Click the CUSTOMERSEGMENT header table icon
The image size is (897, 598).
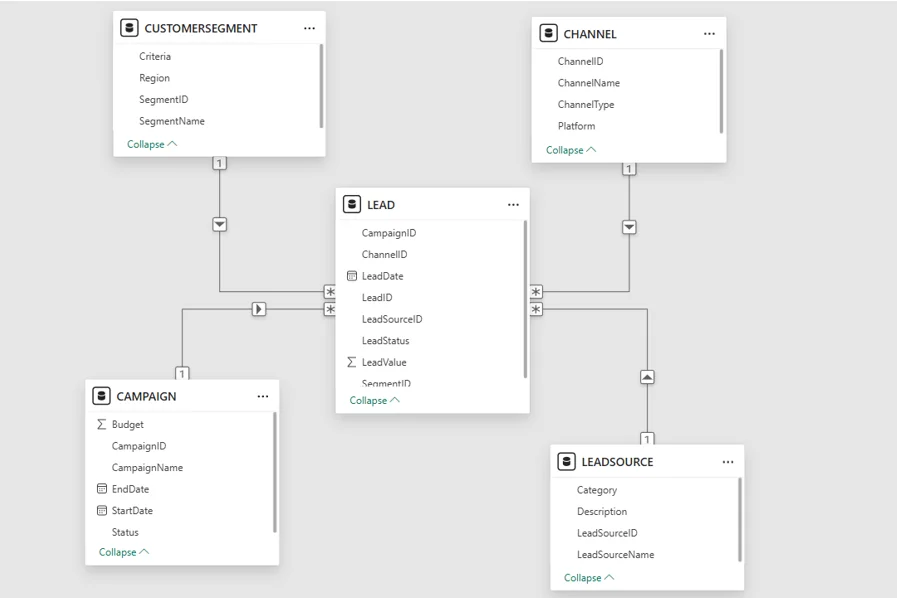[128, 28]
